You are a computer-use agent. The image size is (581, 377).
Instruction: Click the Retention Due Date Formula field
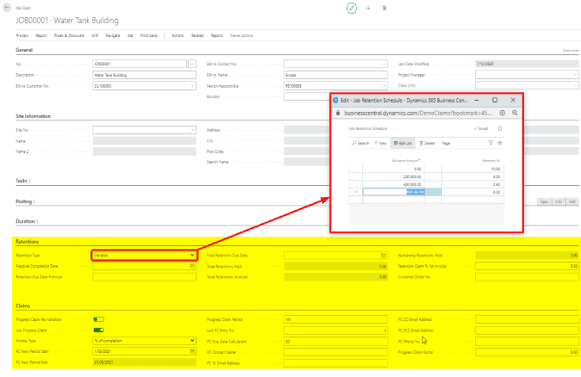[x=144, y=277]
